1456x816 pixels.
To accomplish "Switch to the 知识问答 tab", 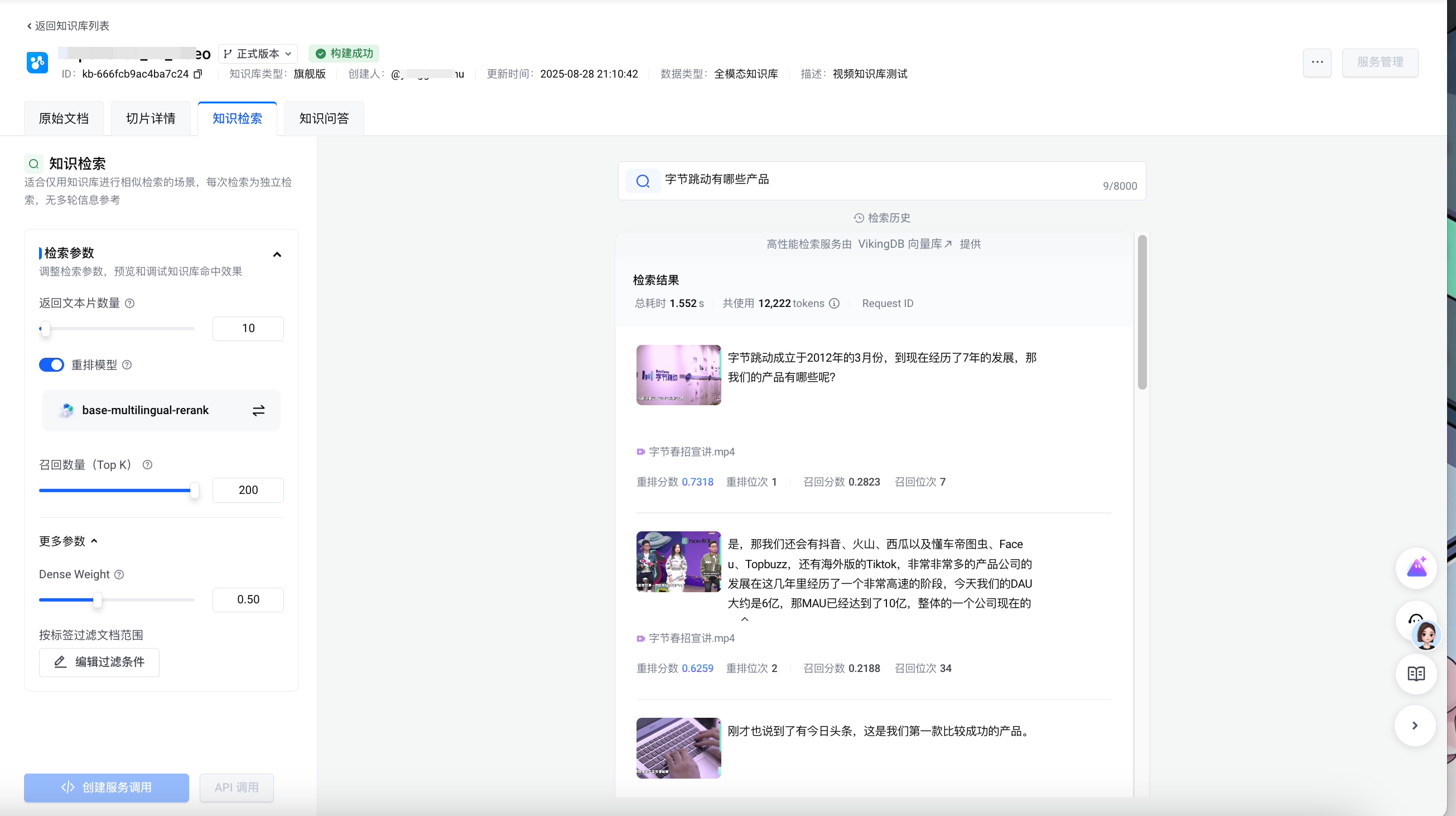I will click(324, 119).
